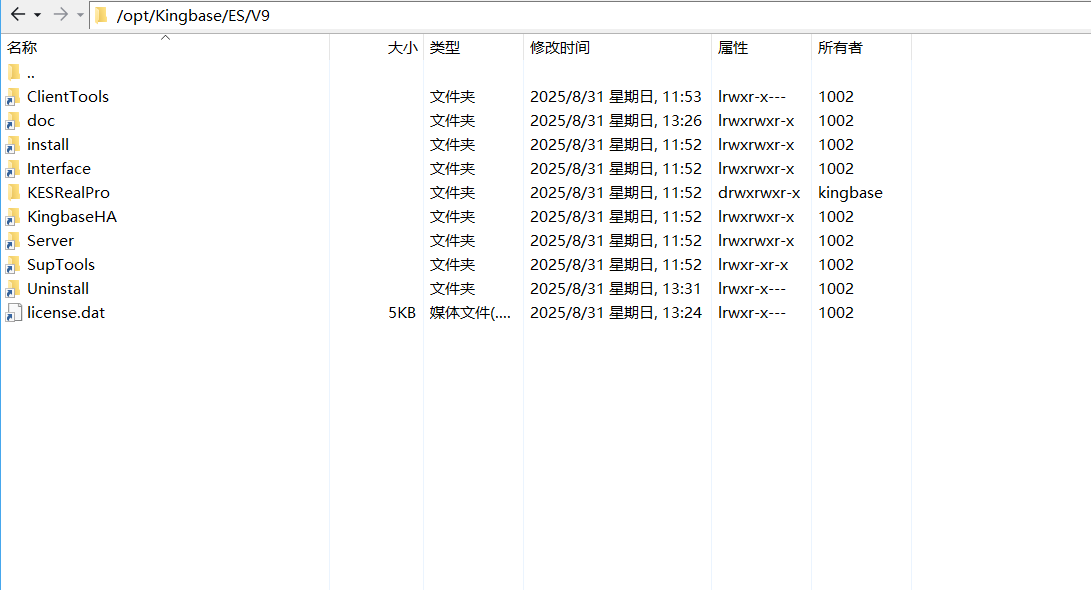Click the 文件夹 type cell of Server
The height and width of the screenshot is (590, 1091).
(452, 241)
